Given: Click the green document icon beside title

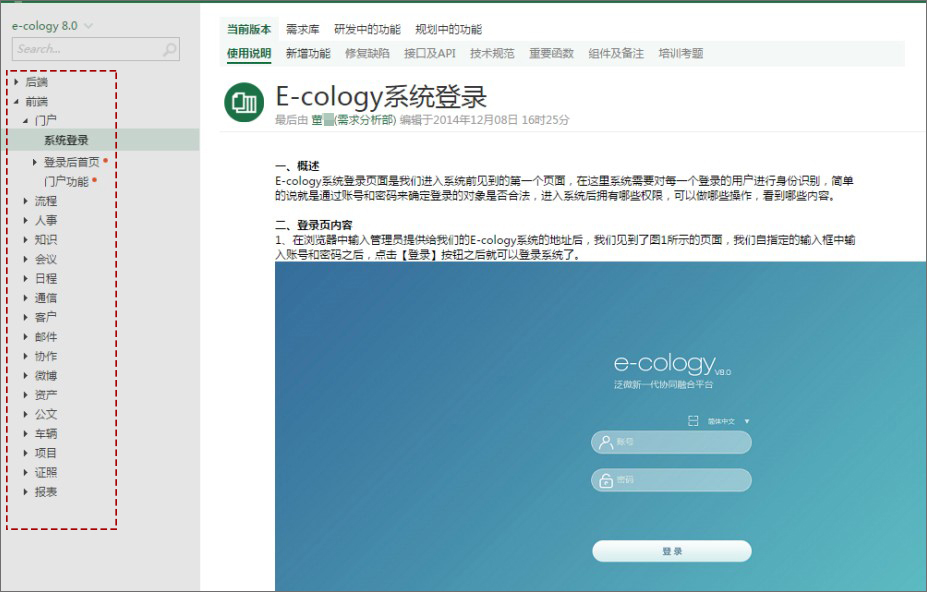Looking at the screenshot, I should coord(244,102).
